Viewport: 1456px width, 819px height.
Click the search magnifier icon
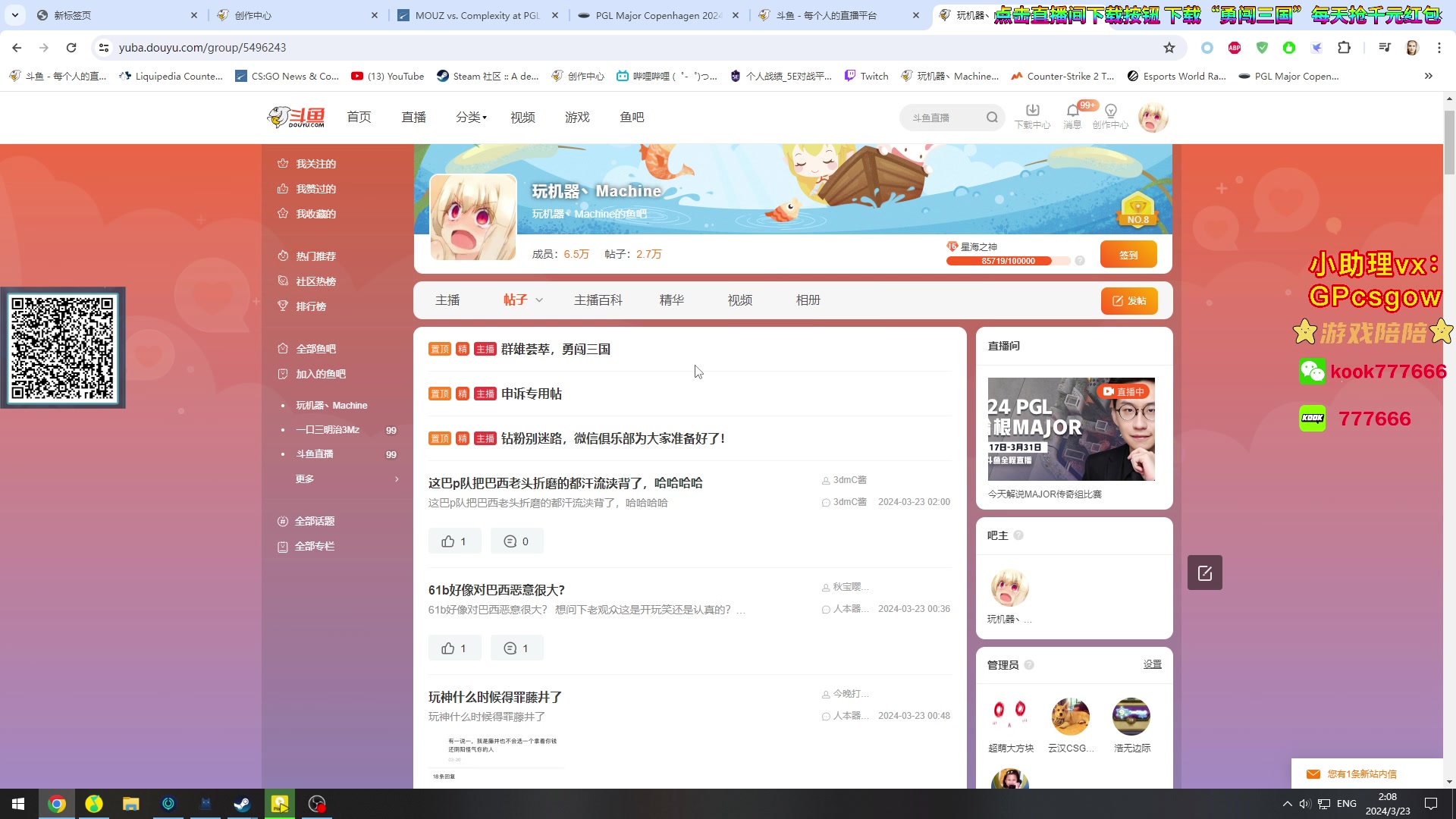[x=992, y=118]
